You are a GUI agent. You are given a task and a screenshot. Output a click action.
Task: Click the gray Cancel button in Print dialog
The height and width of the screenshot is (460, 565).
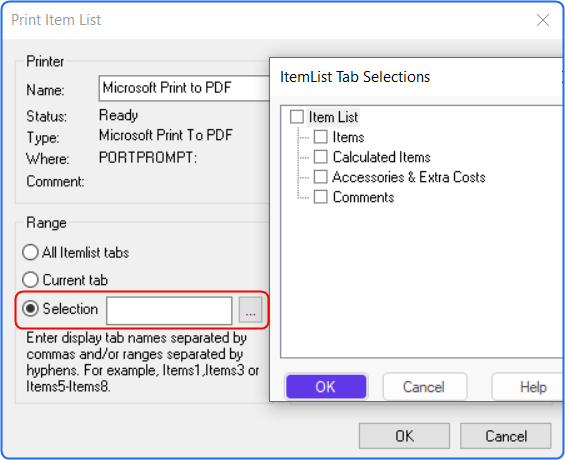tap(506, 436)
